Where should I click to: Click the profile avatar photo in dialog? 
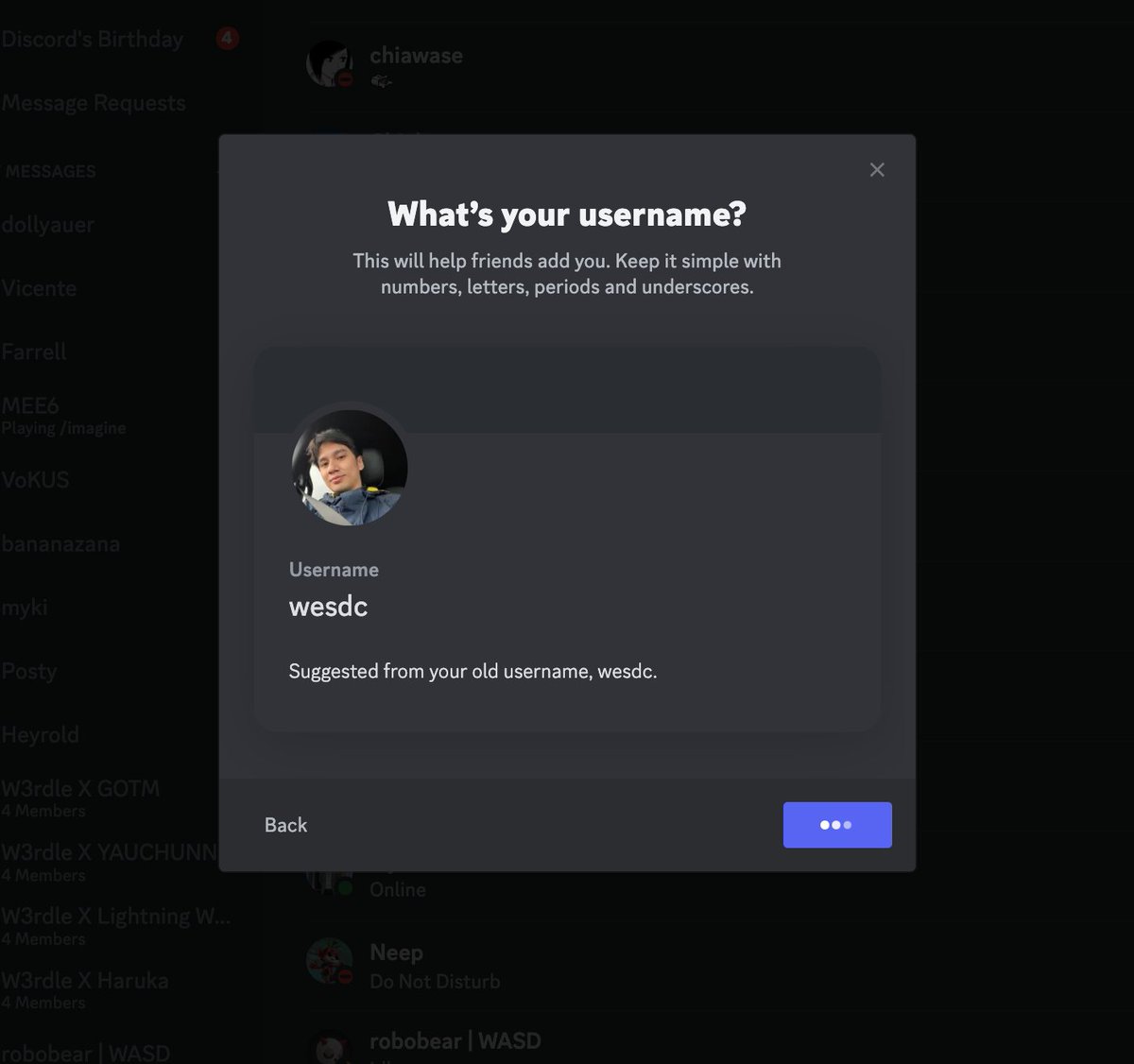point(350,467)
